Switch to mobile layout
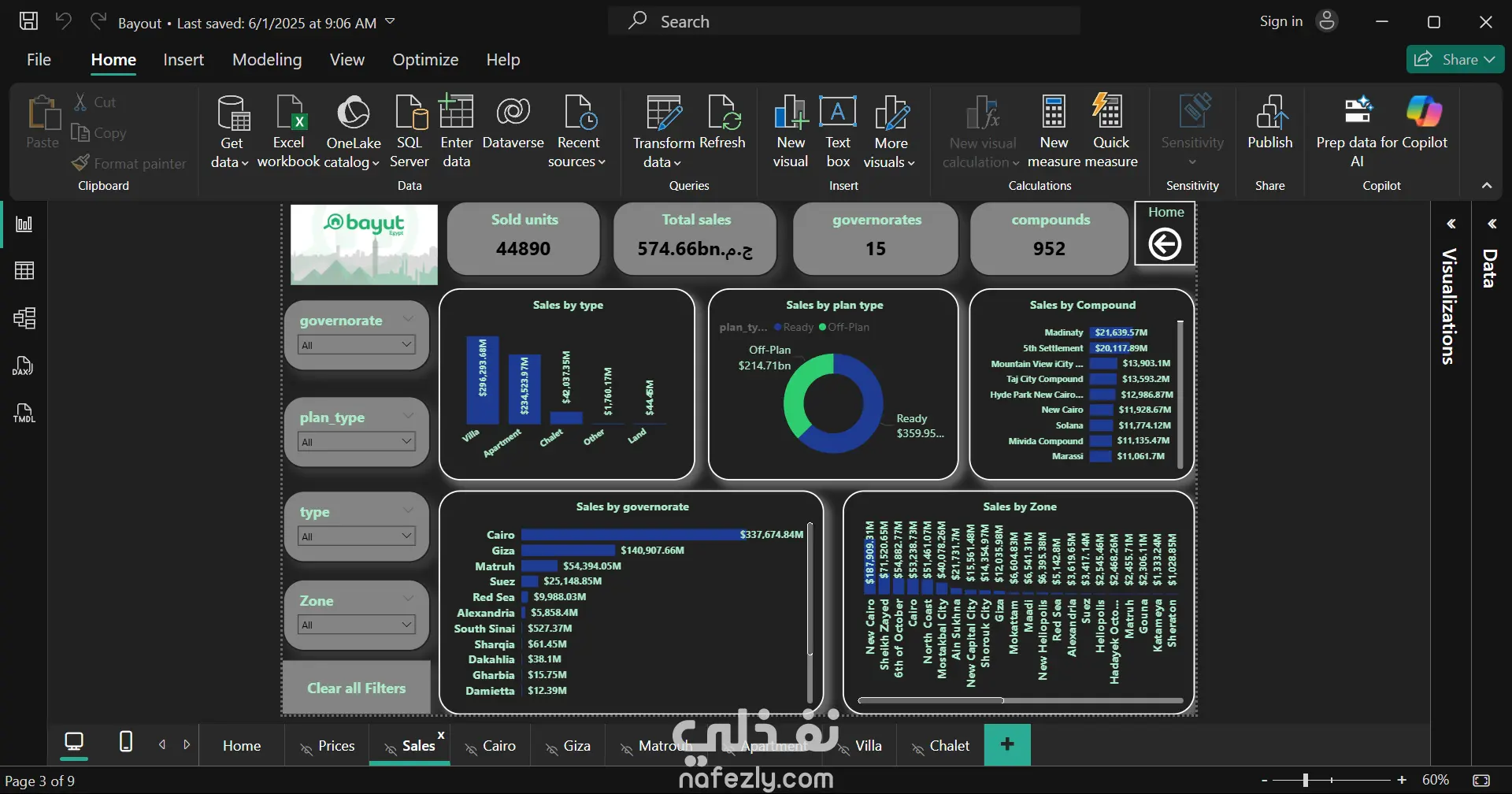The height and width of the screenshot is (794, 1512). (x=125, y=742)
